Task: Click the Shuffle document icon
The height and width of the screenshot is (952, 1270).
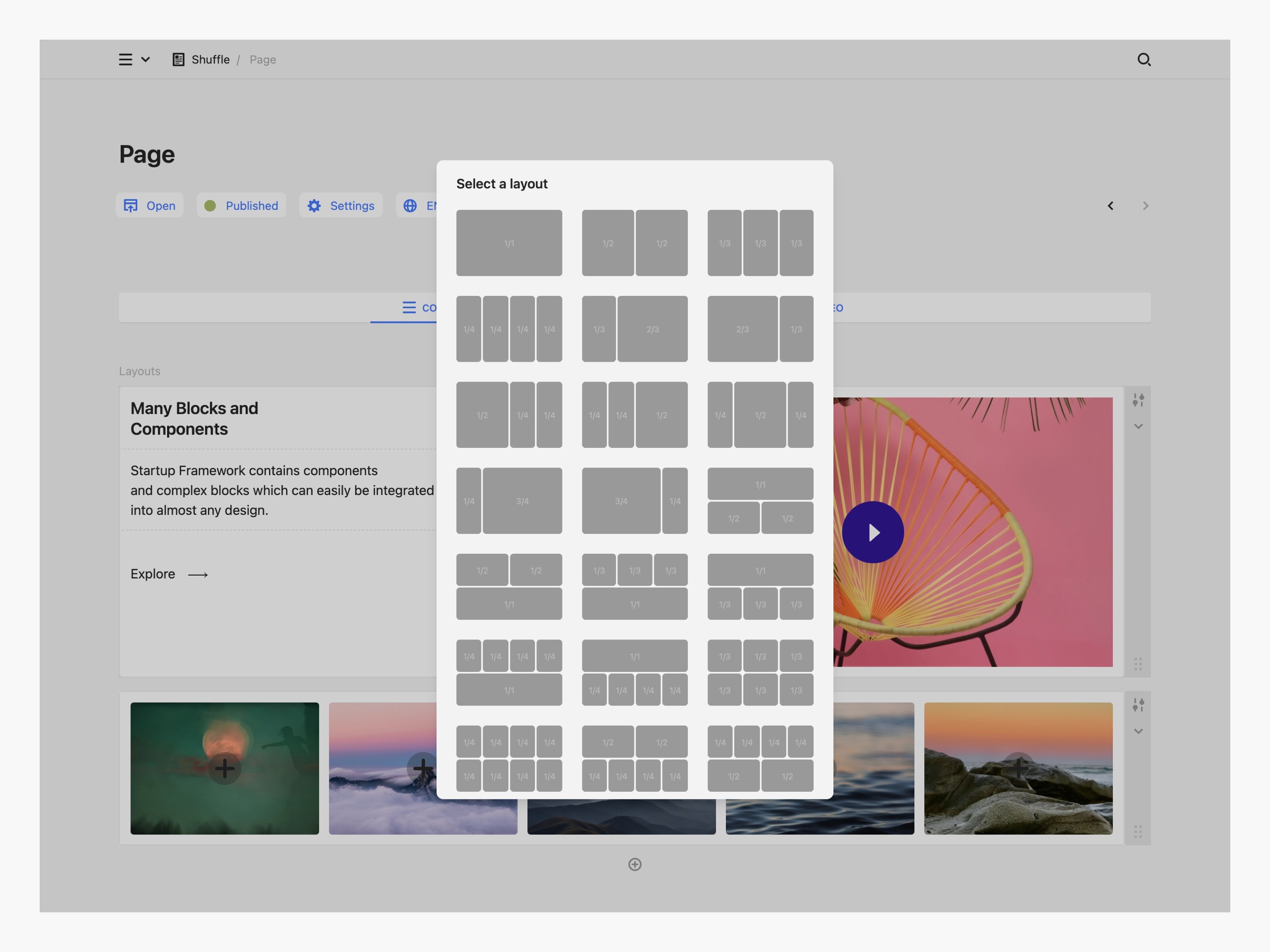Action: click(179, 59)
